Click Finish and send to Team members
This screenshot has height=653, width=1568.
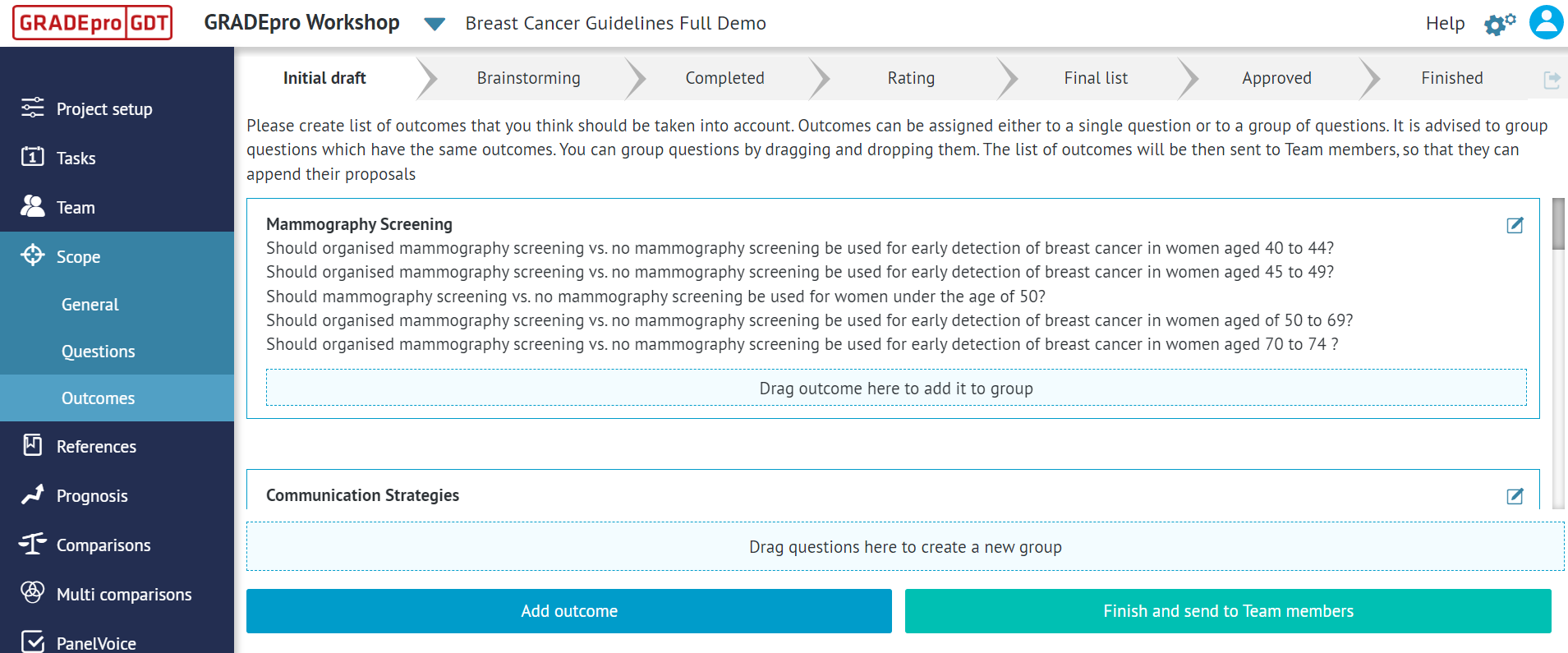click(x=1229, y=611)
